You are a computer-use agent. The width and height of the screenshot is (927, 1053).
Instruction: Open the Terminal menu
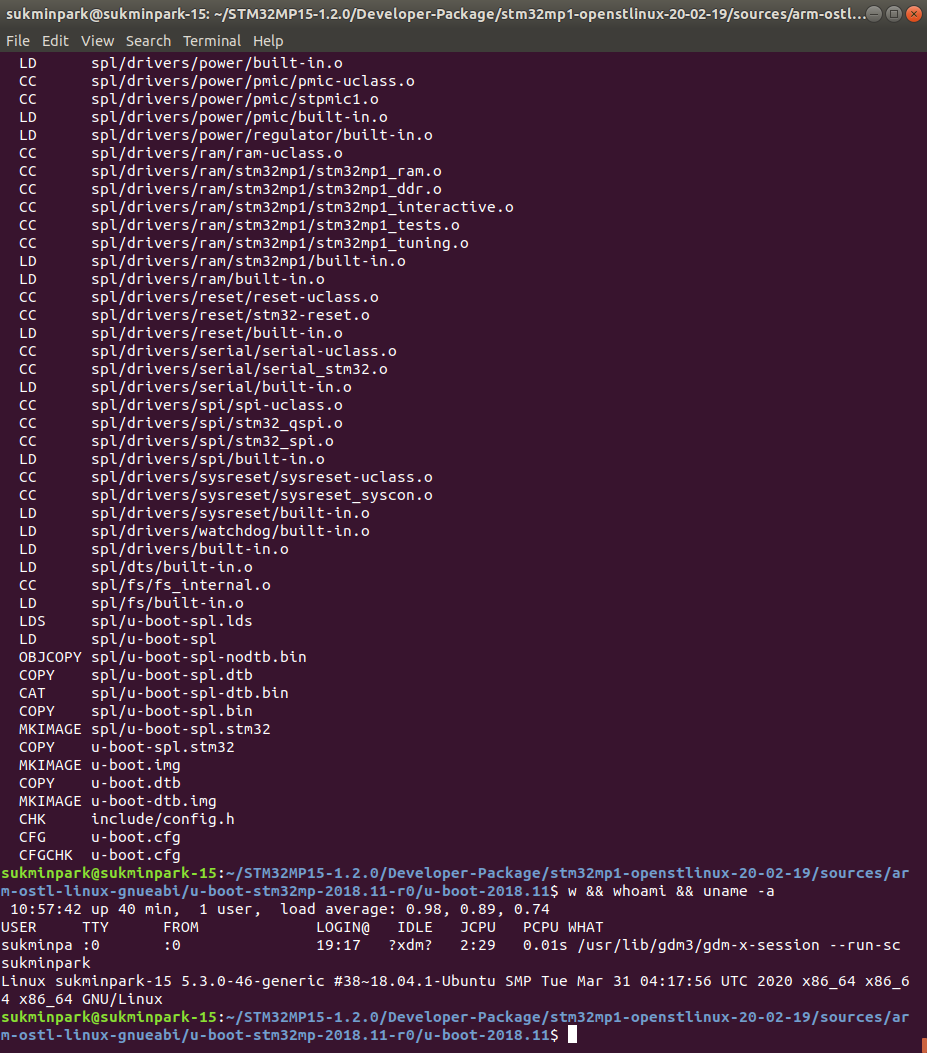coord(212,41)
